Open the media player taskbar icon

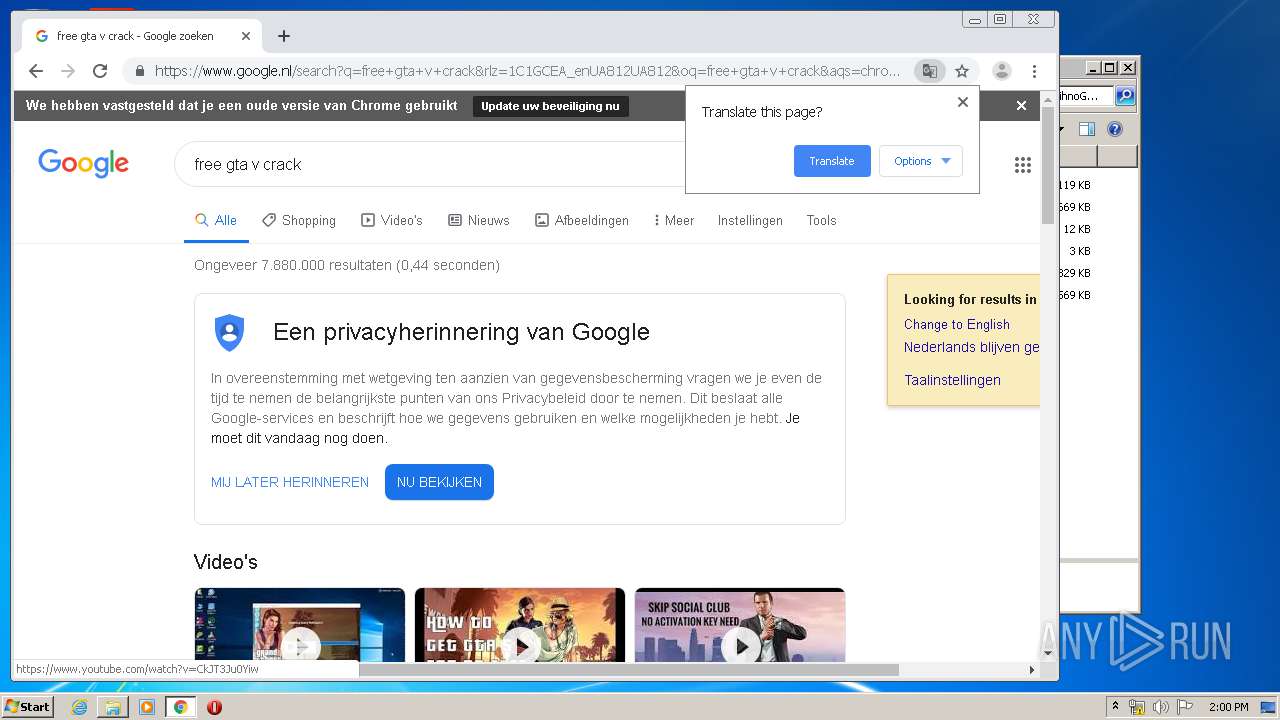click(x=147, y=707)
